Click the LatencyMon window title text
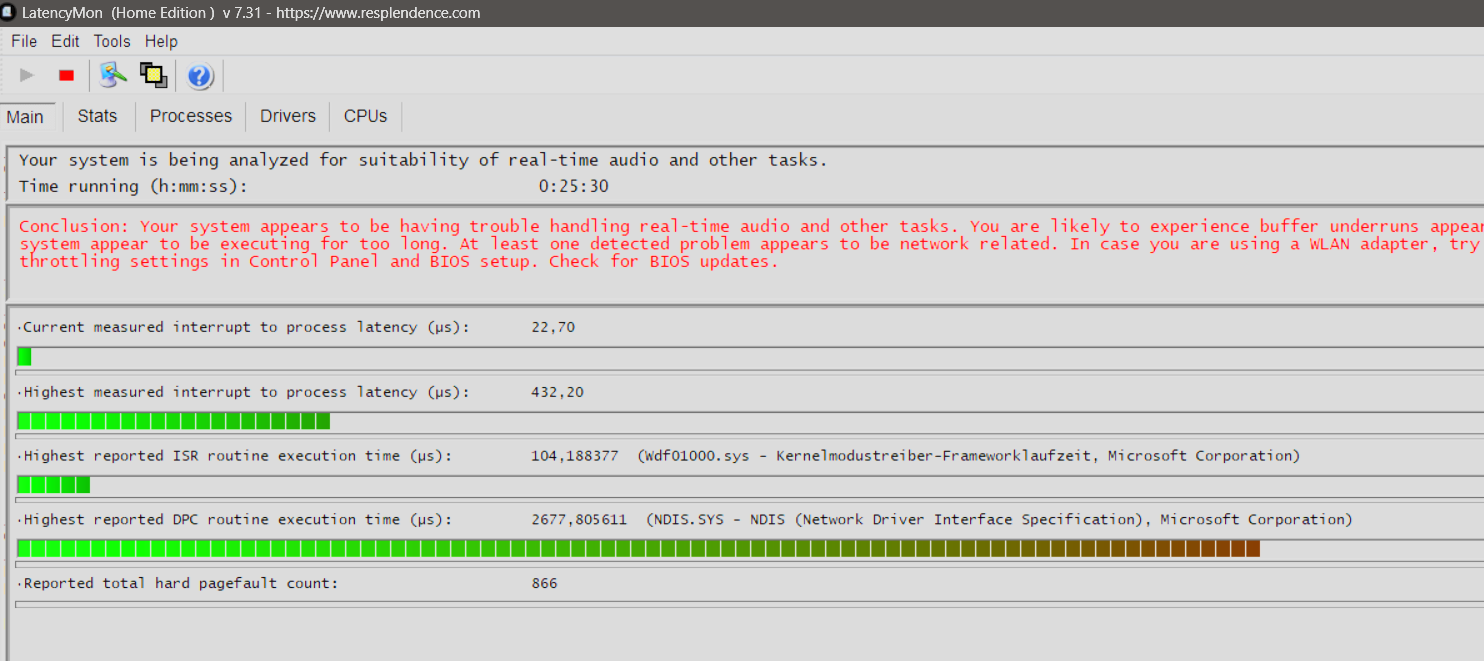Screen dimensions: 1484x661 251,13
